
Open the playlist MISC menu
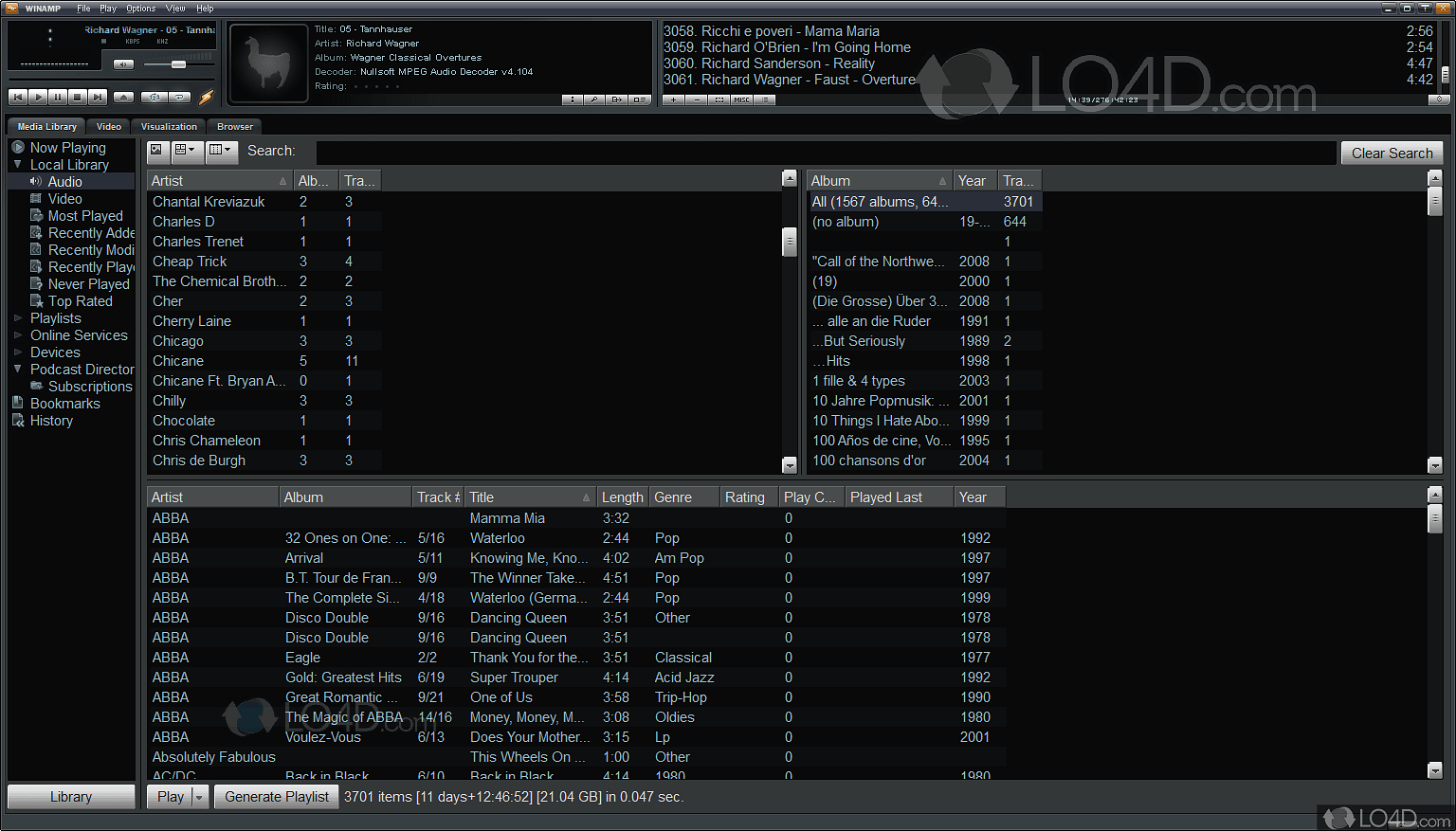coord(742,99)
